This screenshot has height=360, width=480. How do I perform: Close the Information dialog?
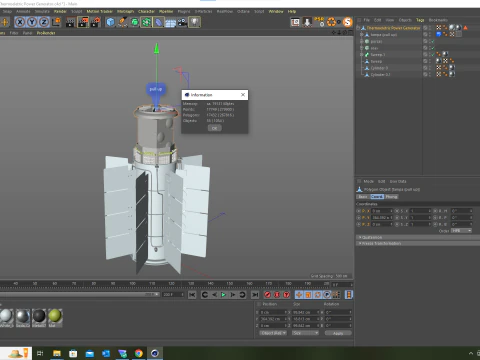243,95
